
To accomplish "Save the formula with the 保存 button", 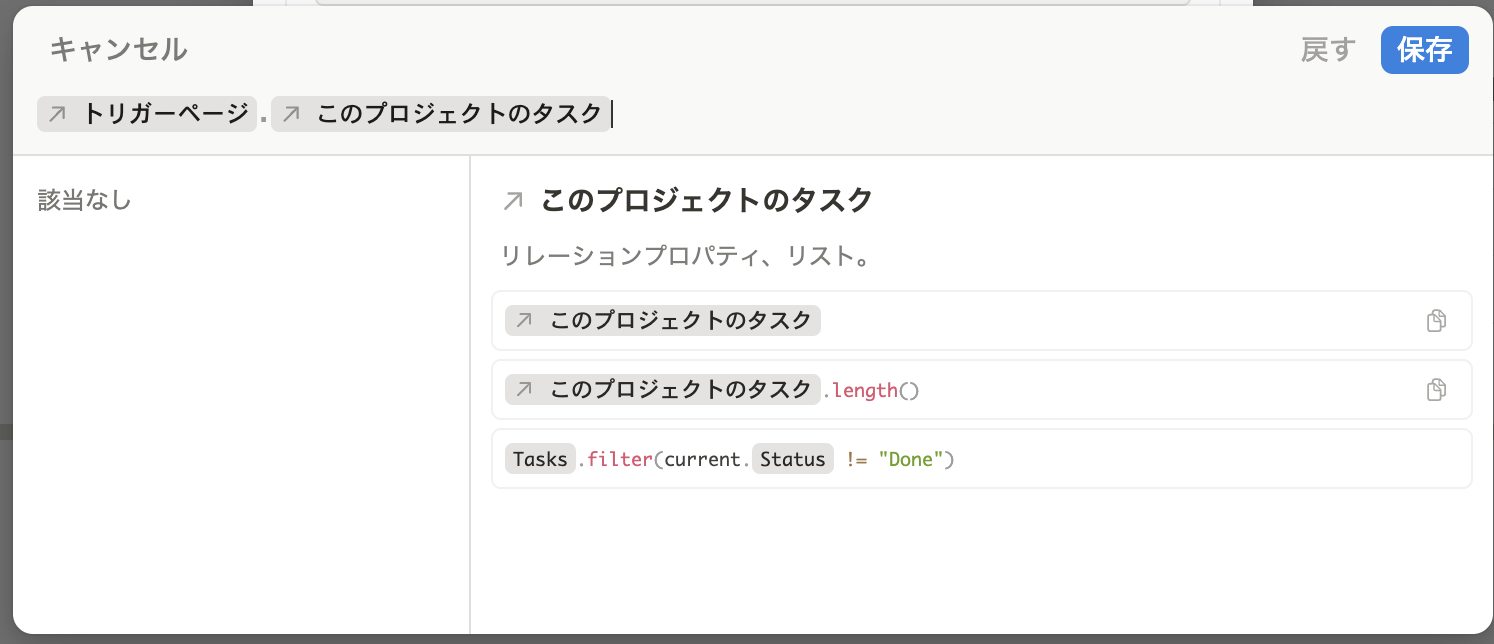I will point(1424,50).
